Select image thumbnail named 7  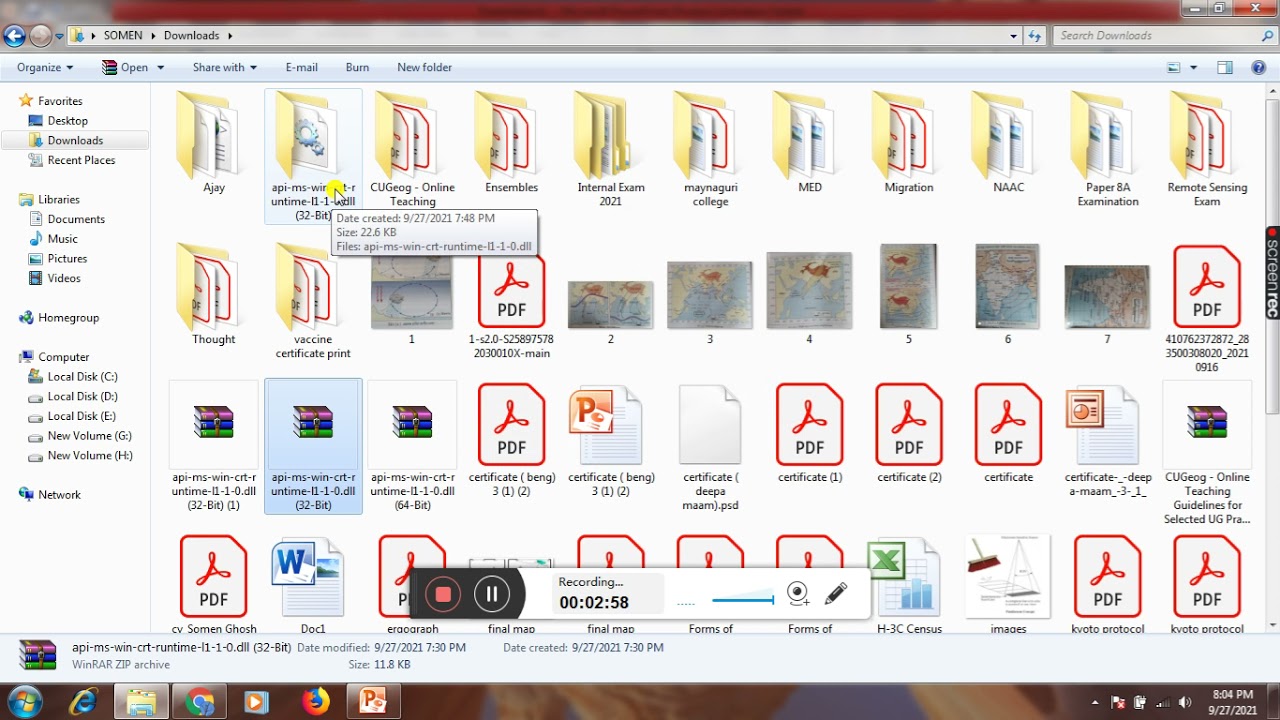(1107, 303)
